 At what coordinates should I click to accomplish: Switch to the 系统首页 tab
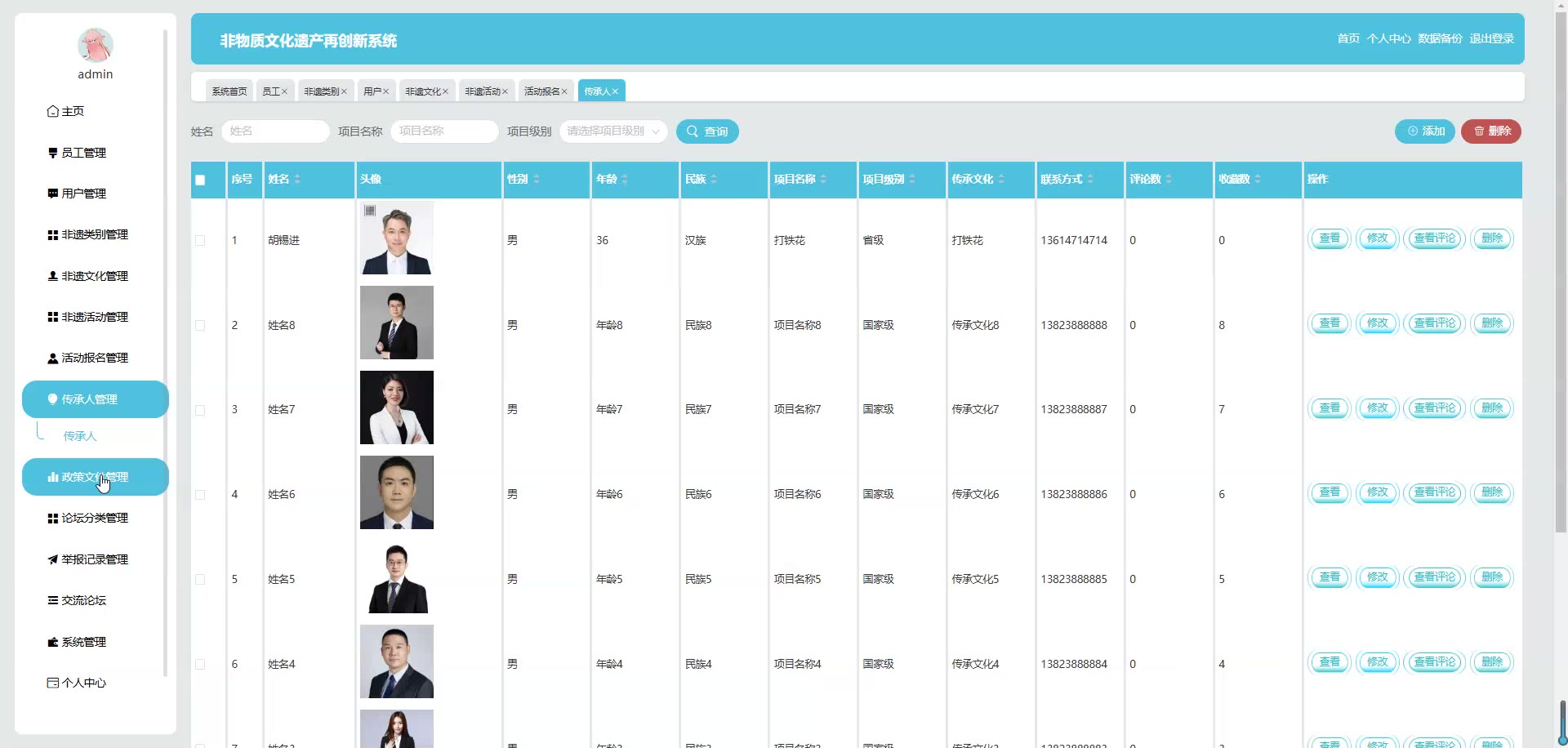[x=229, y=91]
